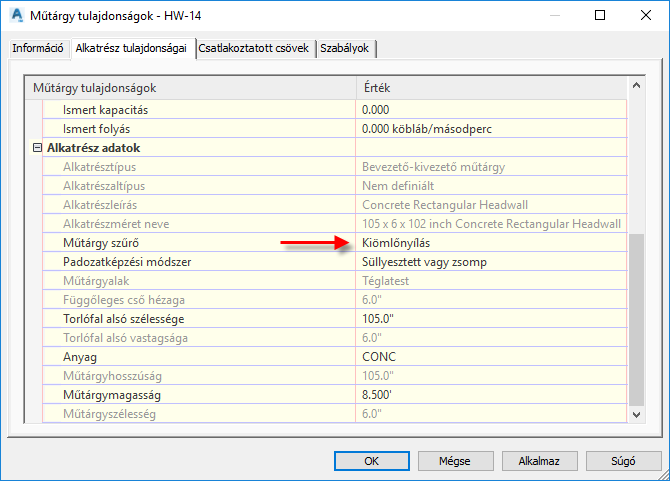Edit the Ismert kapacitás value field
This screenshot has width=670, height=481.
[x=490, y=109]
